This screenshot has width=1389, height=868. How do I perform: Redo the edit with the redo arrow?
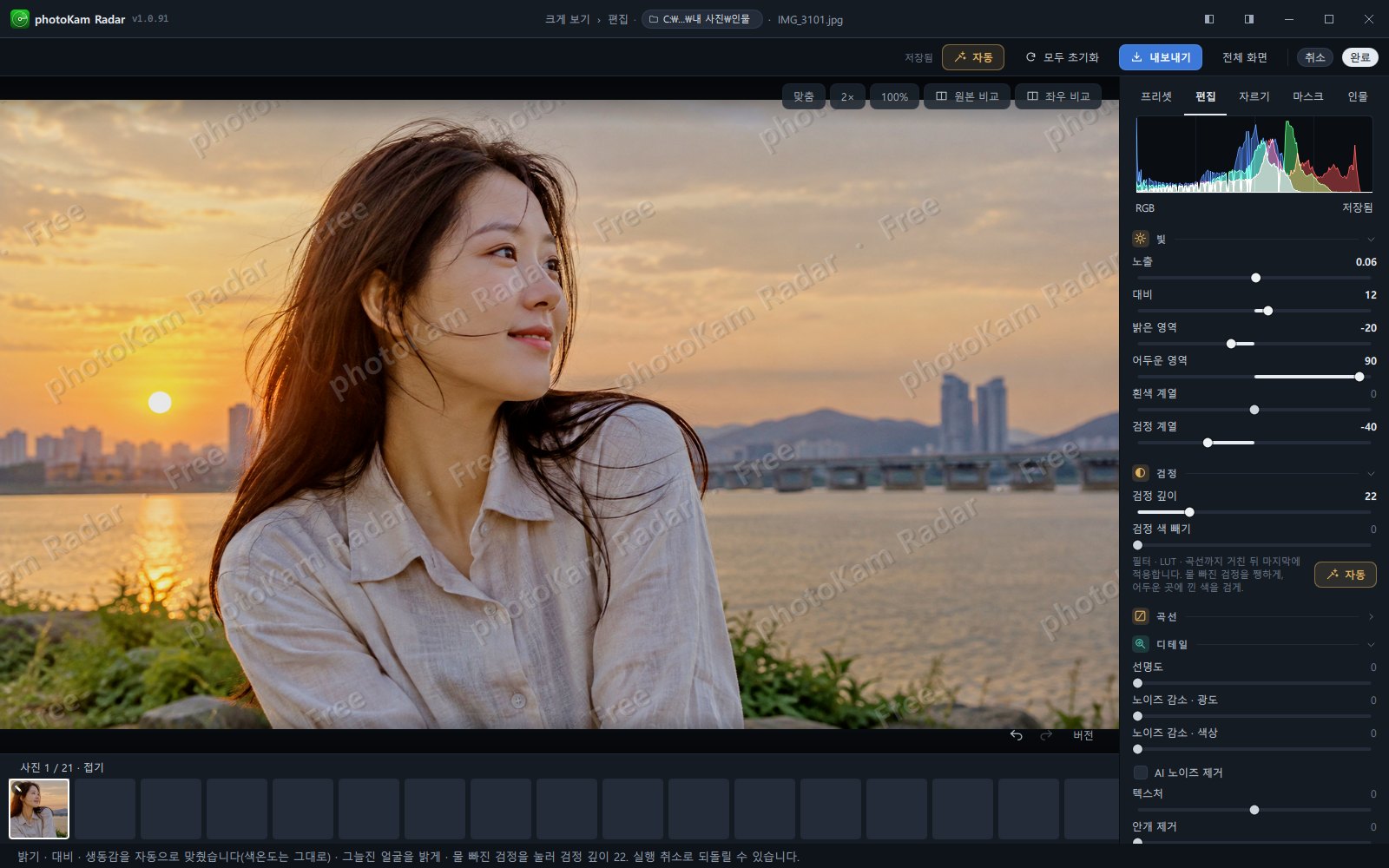[1046, 735]
